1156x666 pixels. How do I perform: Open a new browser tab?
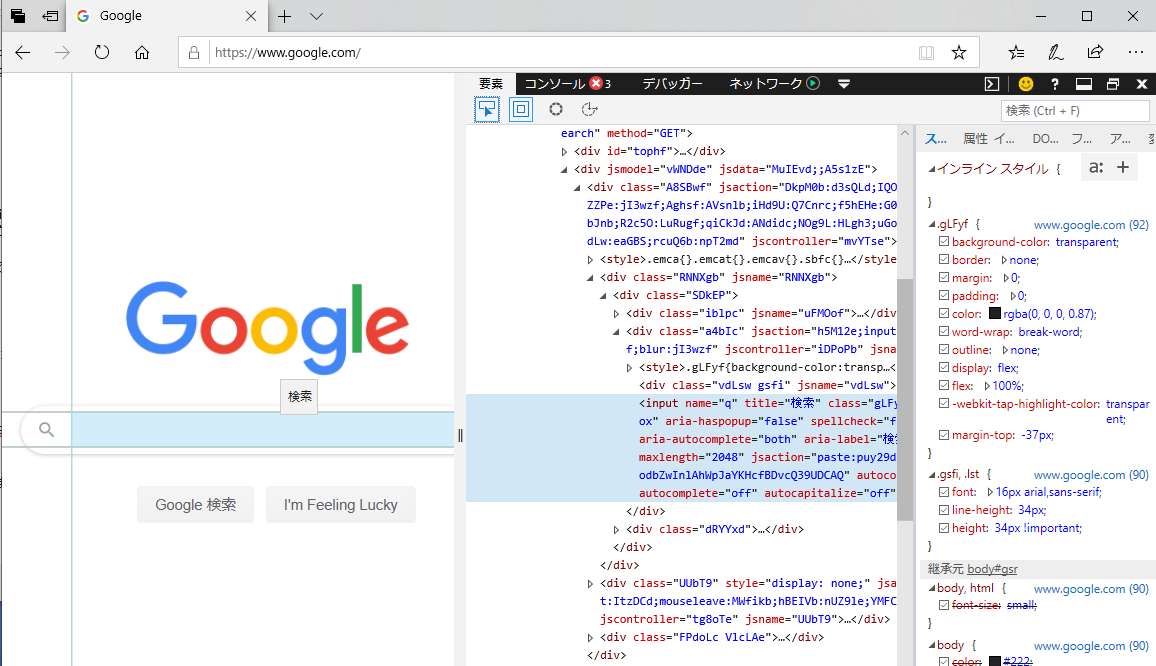tap(285, 16)
